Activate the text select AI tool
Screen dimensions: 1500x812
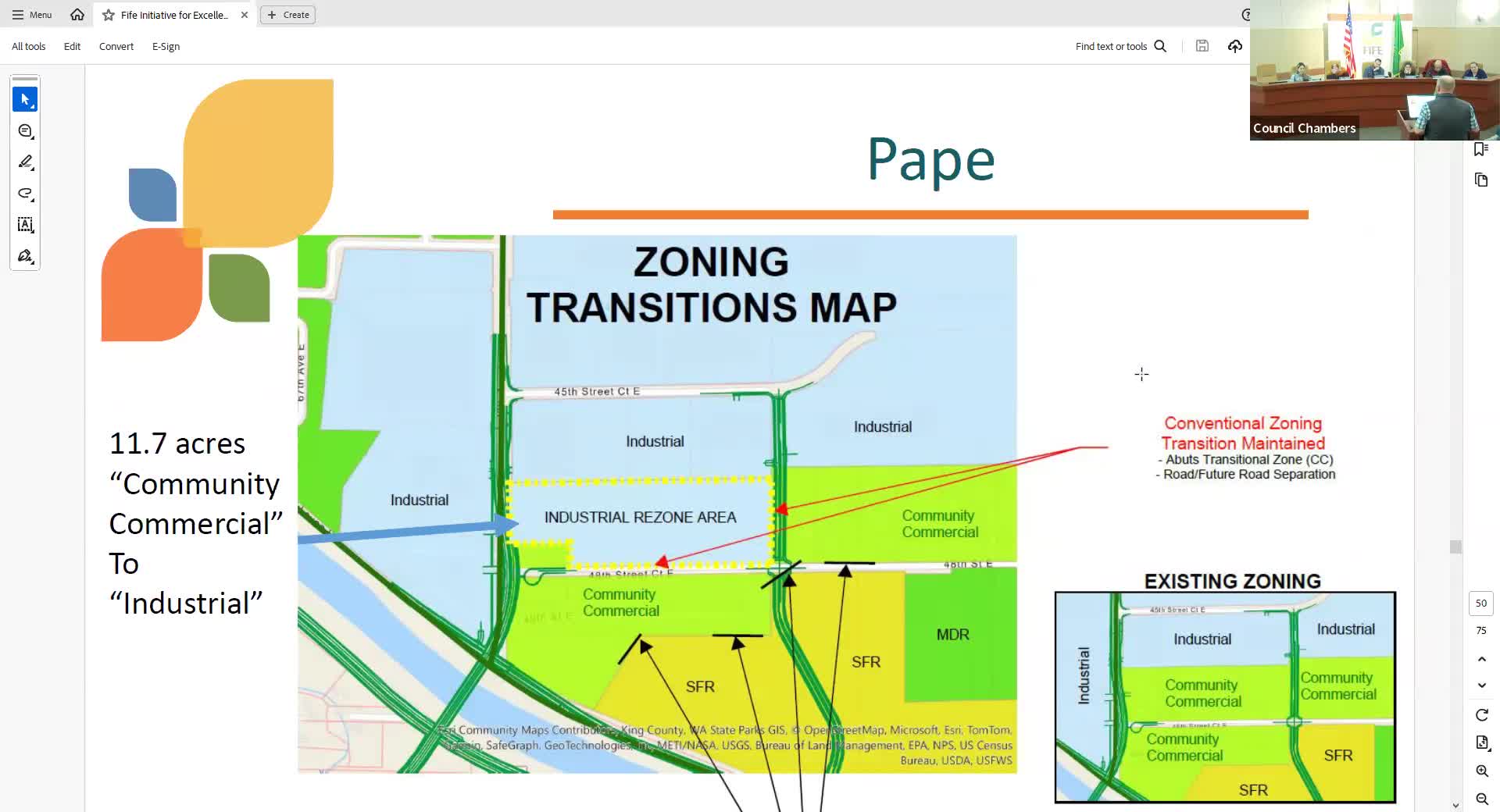pos(25,225)
